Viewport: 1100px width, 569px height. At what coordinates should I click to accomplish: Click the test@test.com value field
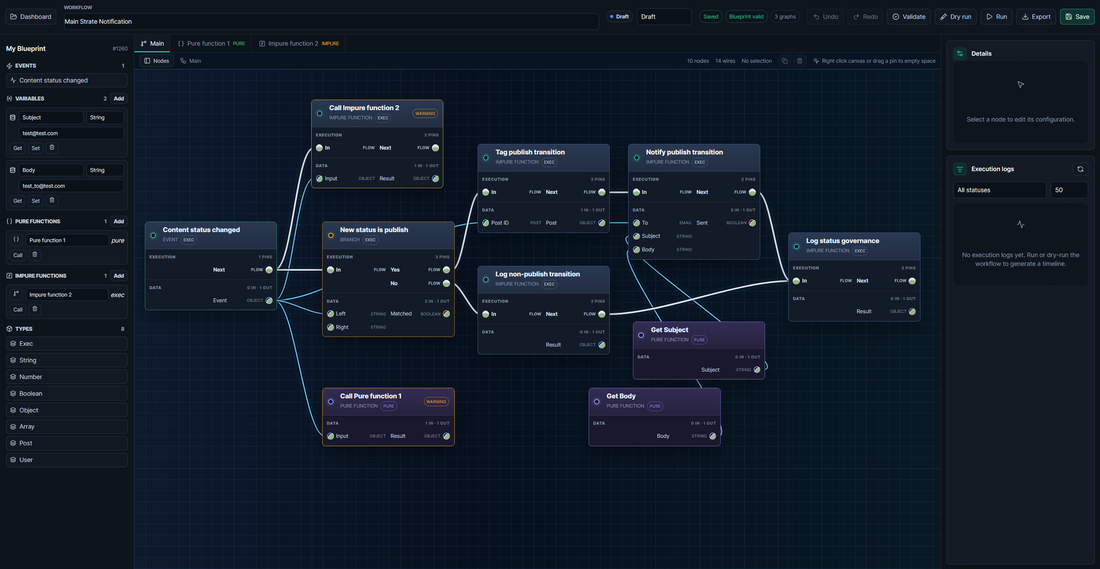(x=71, y=133)
